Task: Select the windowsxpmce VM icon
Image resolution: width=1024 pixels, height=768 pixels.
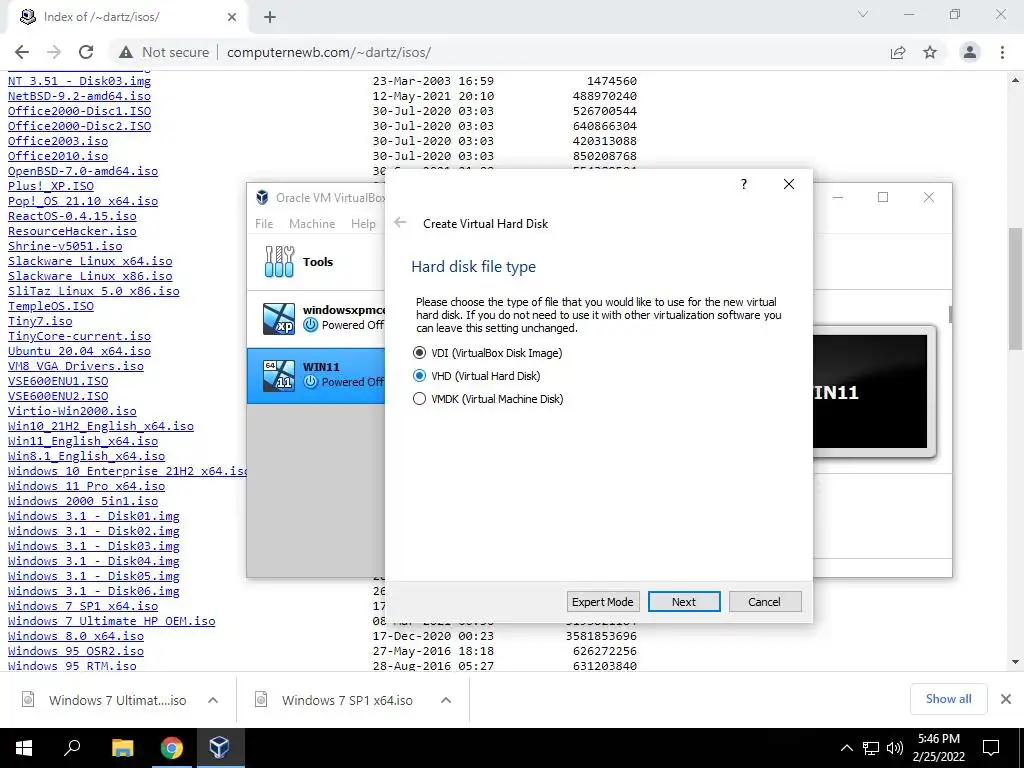Action: coord(279,318)
